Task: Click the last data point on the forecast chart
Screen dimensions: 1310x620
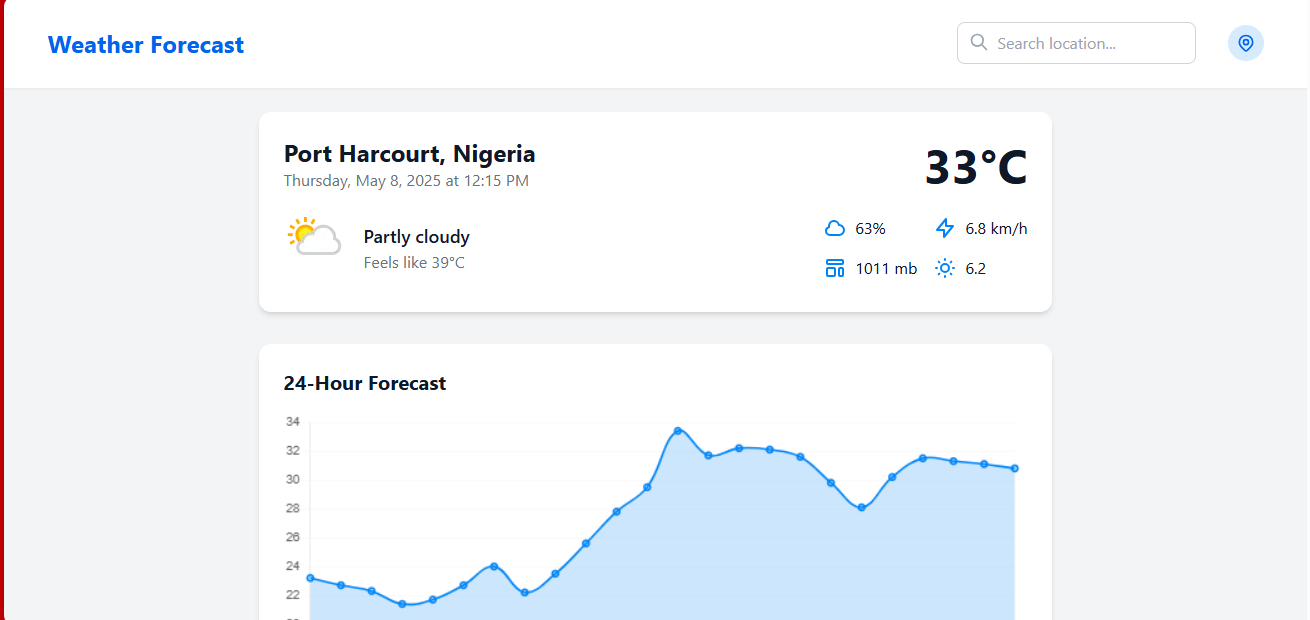Action: click(1015, 468)
